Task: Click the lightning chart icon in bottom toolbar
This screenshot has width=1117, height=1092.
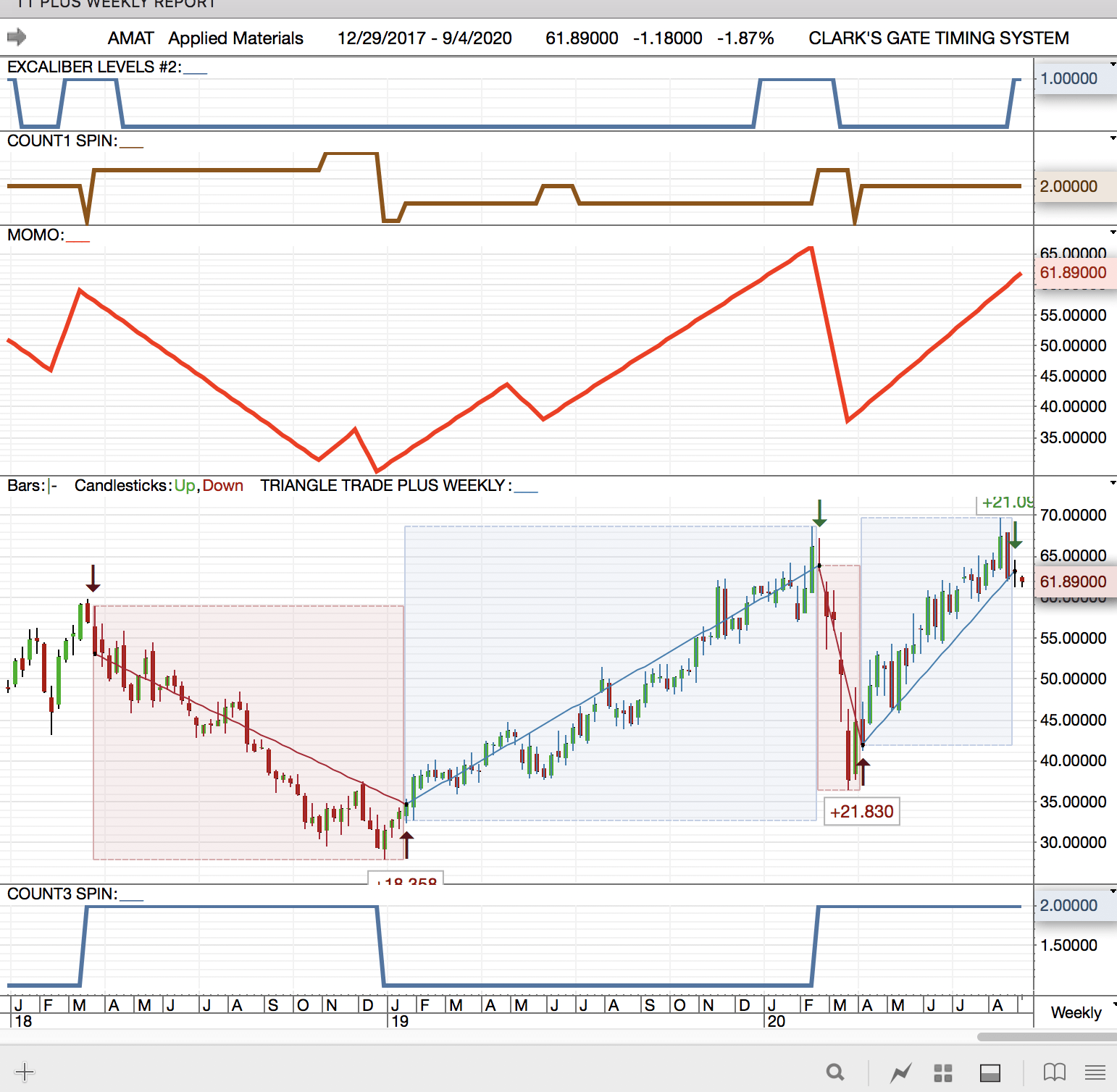Action: pos(901,1072)
